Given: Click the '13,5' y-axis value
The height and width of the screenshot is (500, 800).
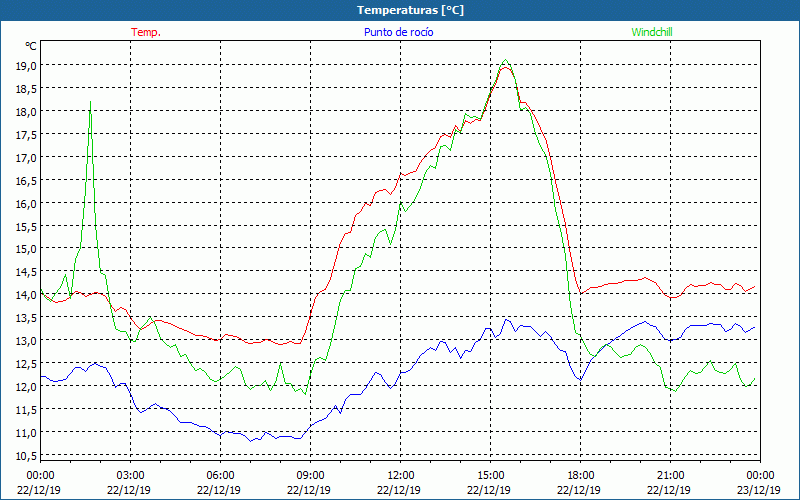Looking at the screenshot, I should point(26,317).
